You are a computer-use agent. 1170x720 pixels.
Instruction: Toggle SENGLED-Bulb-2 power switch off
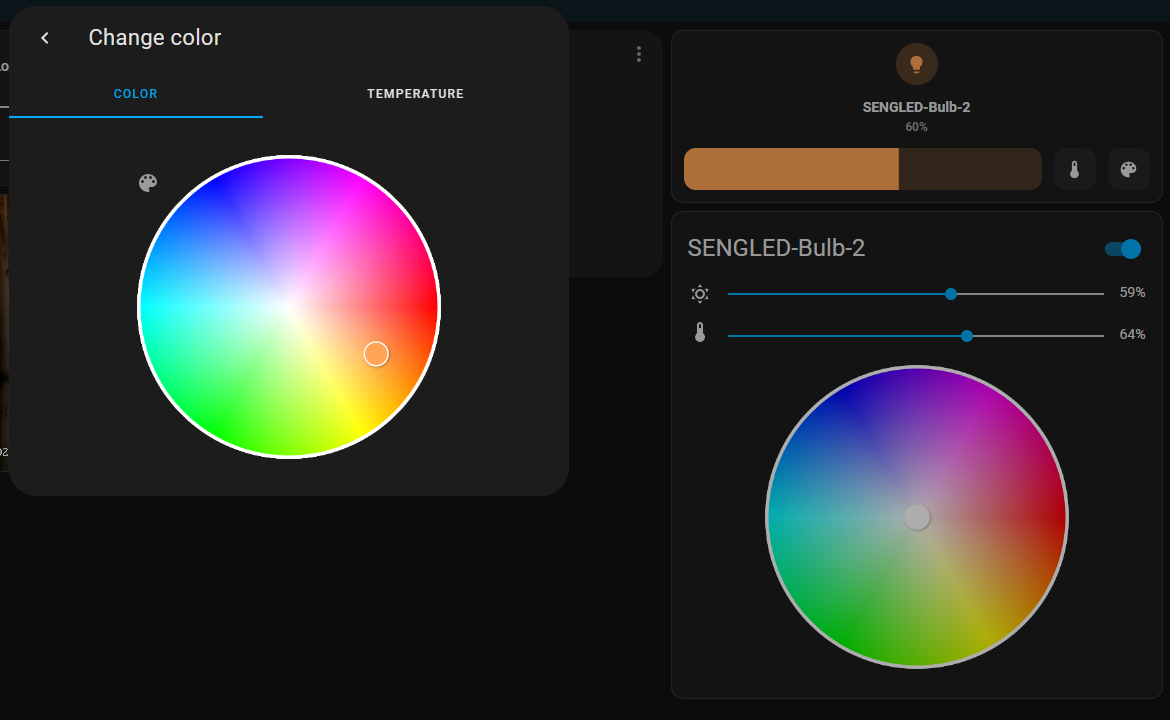point(1123,248)
